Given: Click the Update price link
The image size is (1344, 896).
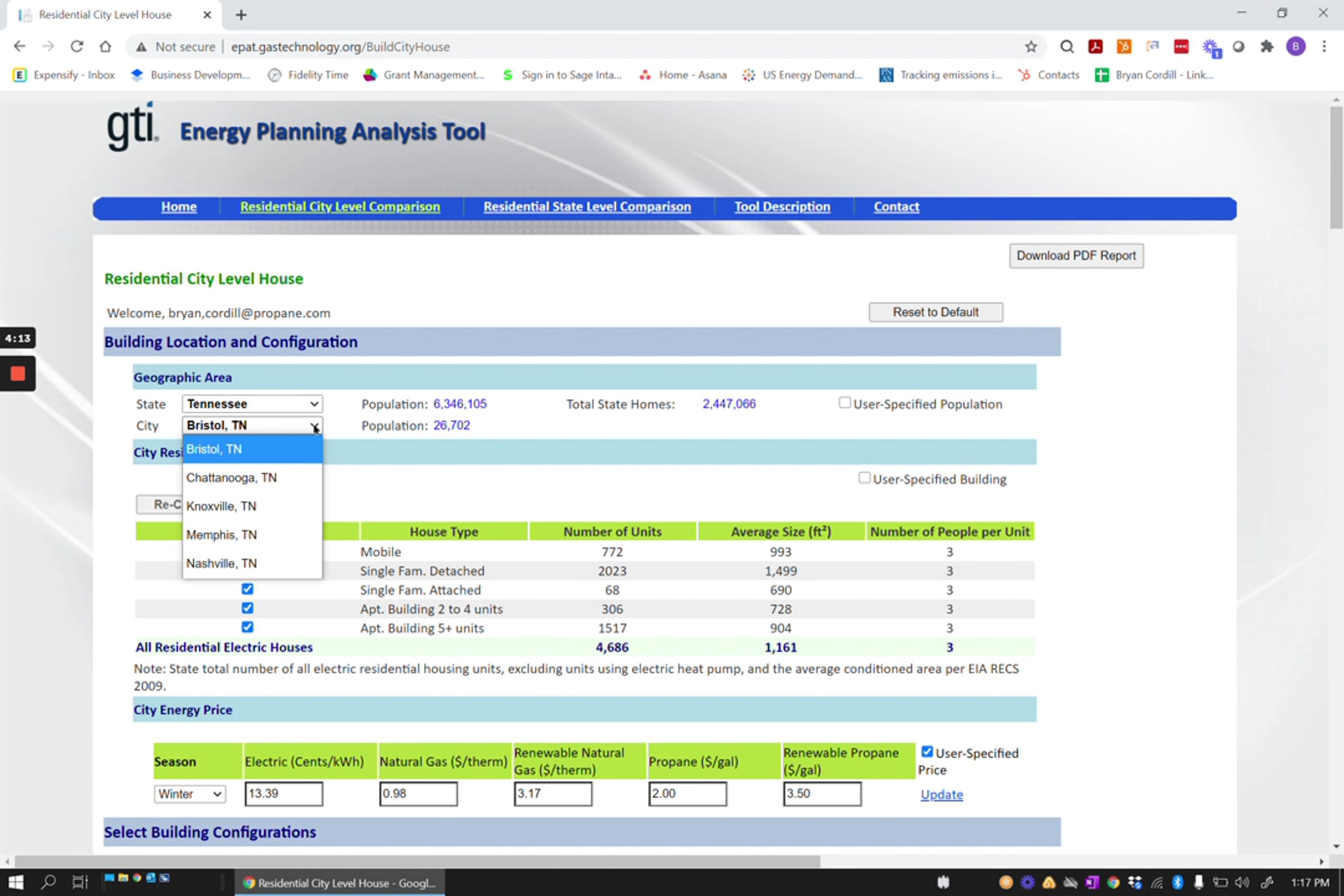Looking at the screenshot, I should (x=942, y=795).
